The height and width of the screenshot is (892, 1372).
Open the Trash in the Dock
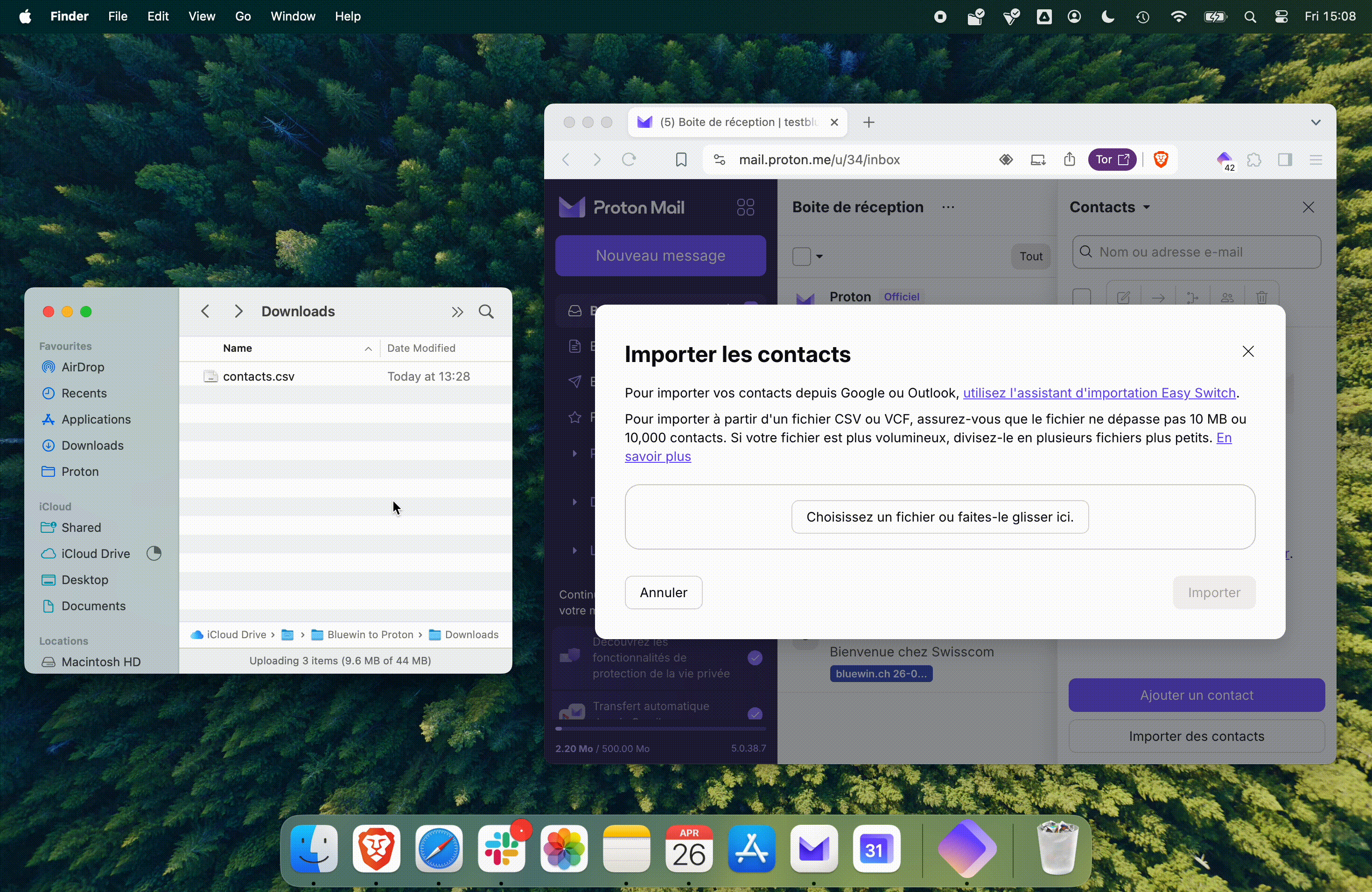1057,848
